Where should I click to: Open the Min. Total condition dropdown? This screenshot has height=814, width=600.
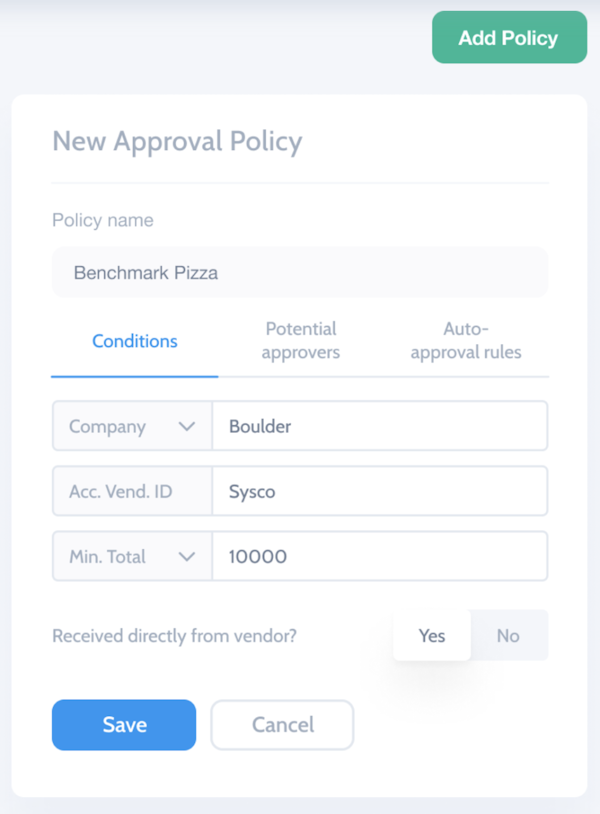(131, 556)
